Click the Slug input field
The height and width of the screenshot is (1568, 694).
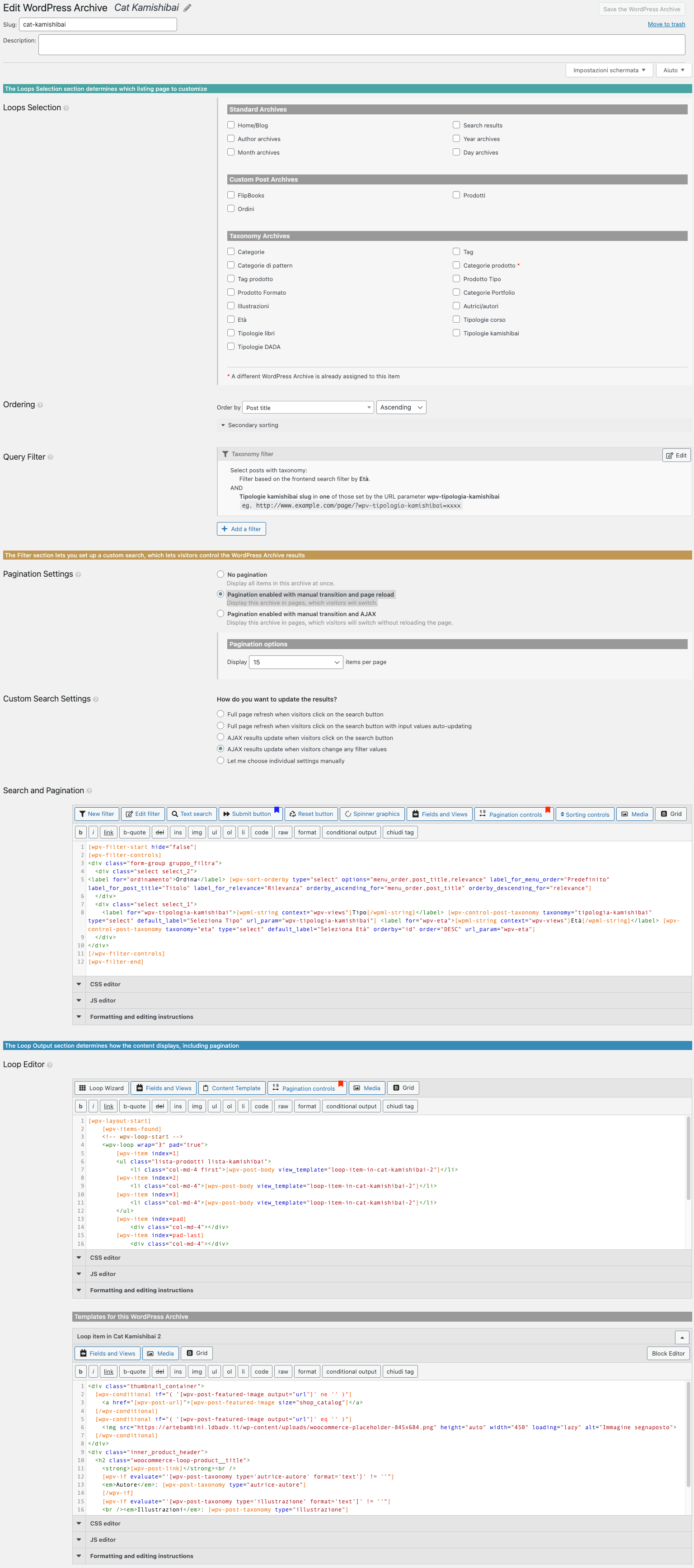point(98,24)
